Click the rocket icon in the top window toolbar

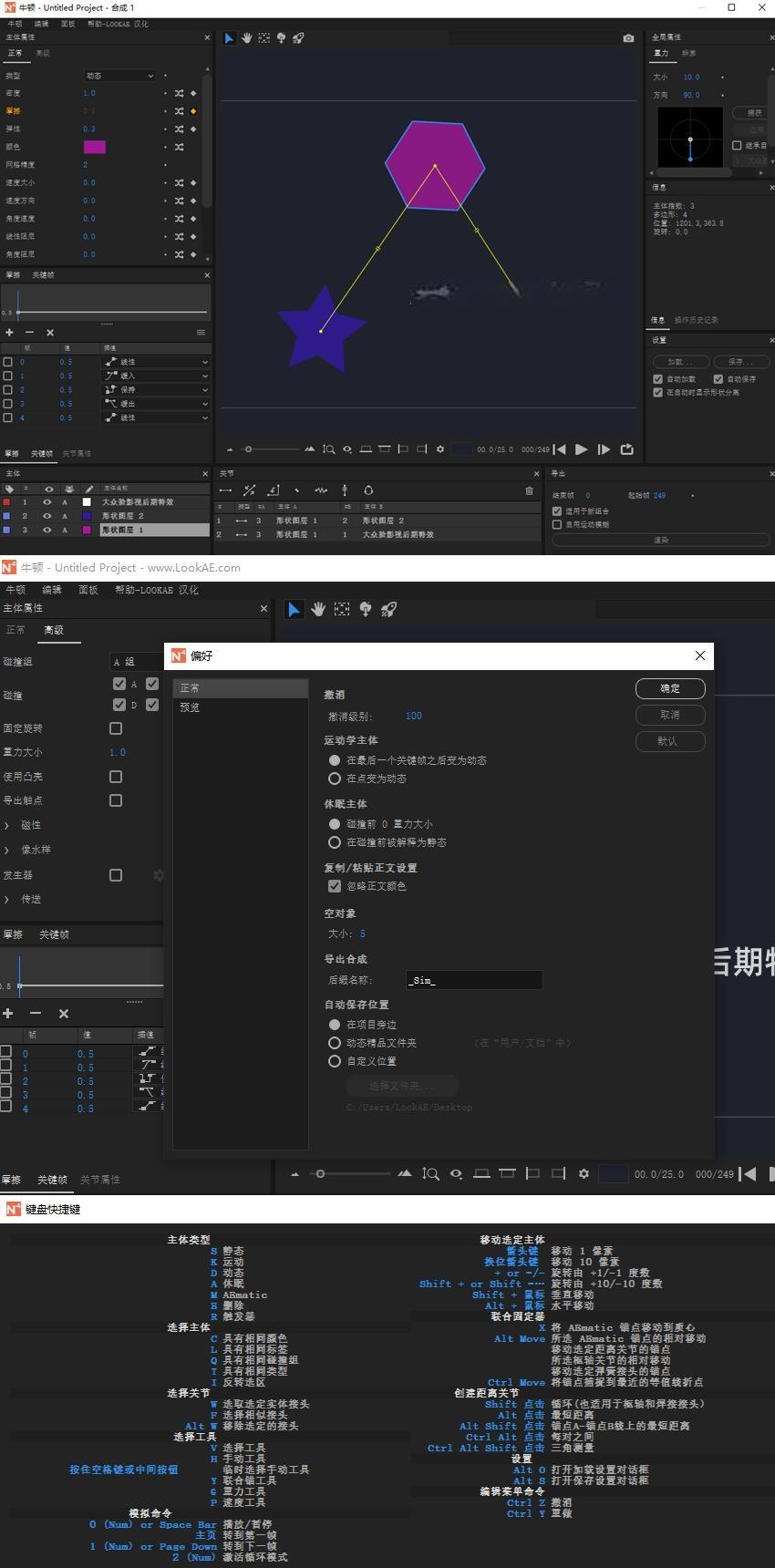tap(298, 38)
